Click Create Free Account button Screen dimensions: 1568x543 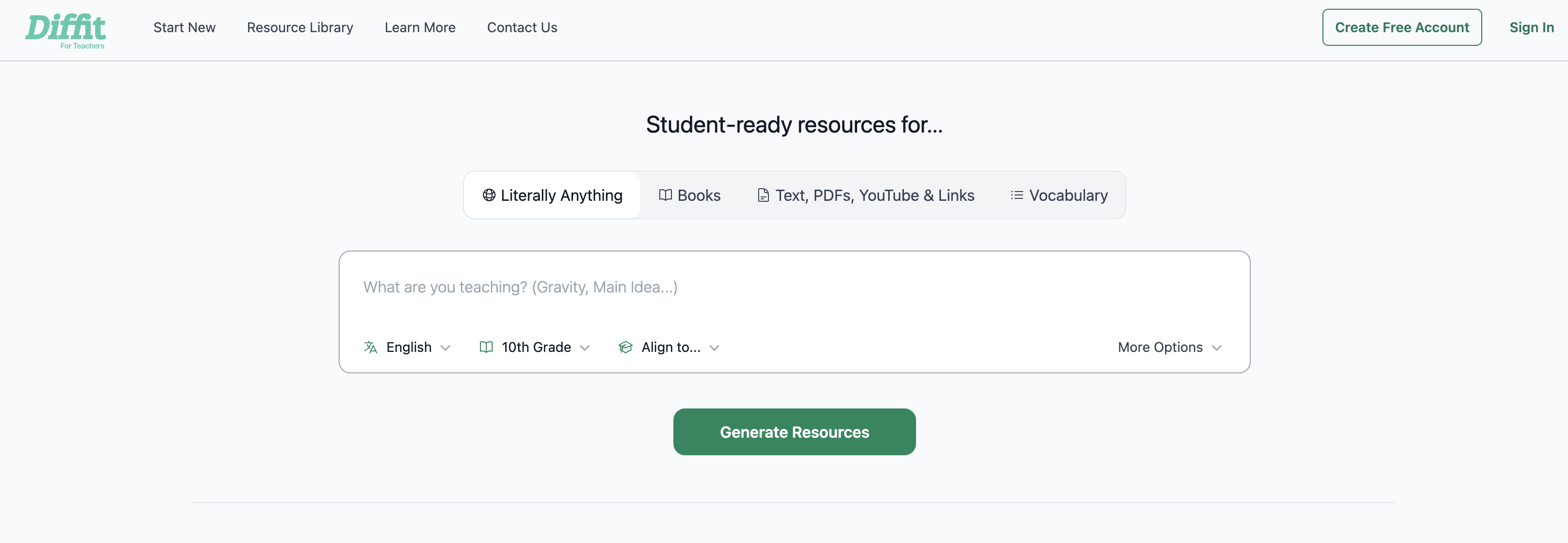tap(1401, 27)
